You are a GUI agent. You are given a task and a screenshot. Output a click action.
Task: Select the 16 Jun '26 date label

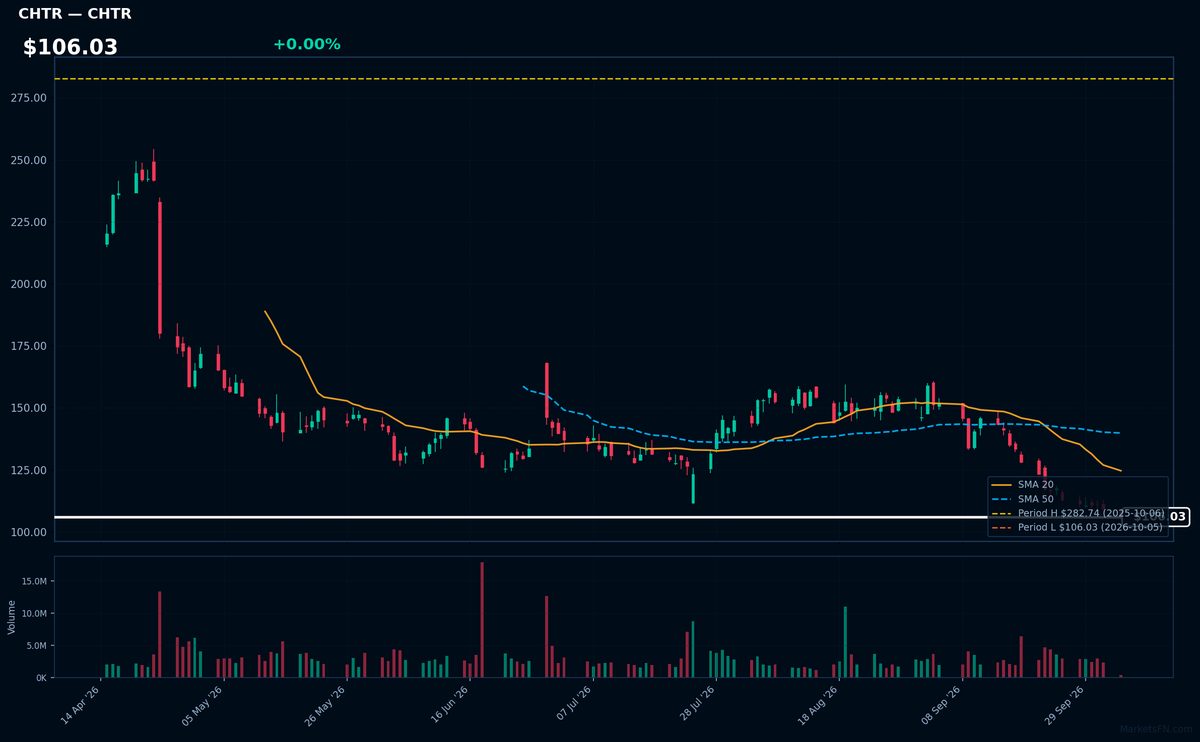(x=449, y=705)
